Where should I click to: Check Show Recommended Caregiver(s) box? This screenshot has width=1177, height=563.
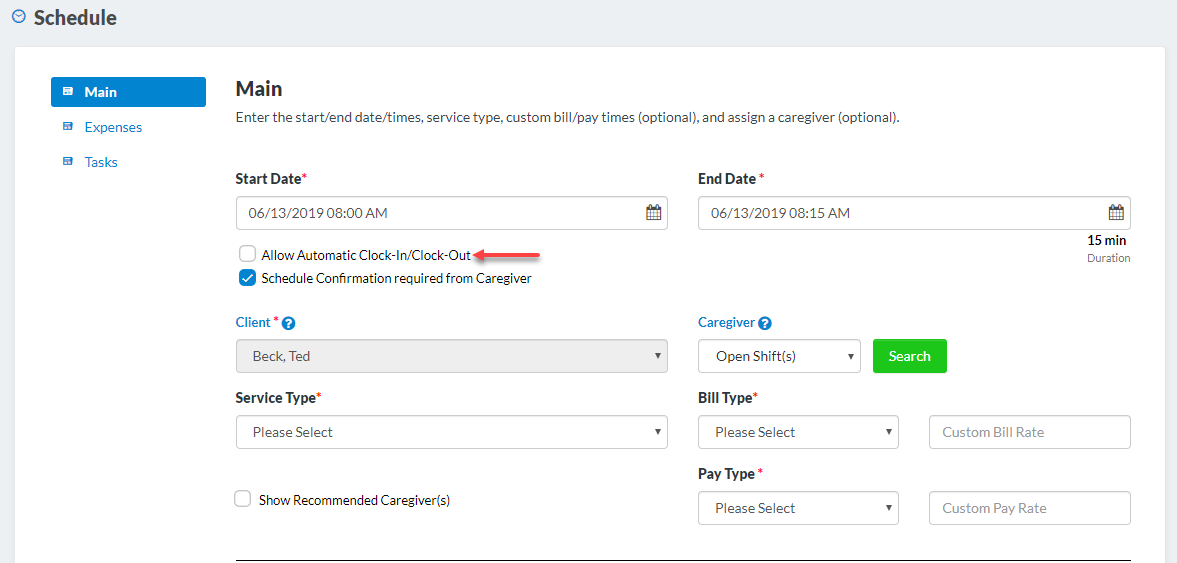pyautogui.click(x=243, y=499)
